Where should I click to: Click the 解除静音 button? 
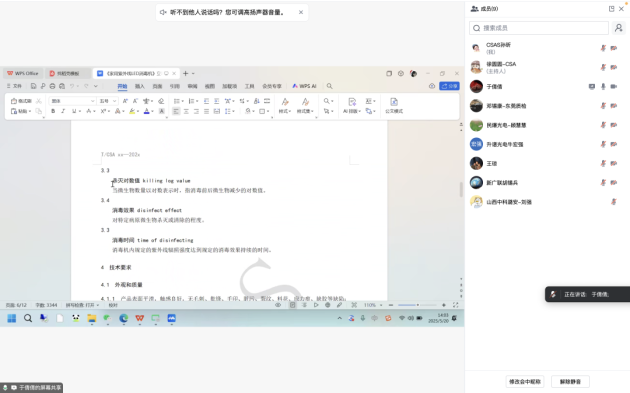tap(570, 381)
